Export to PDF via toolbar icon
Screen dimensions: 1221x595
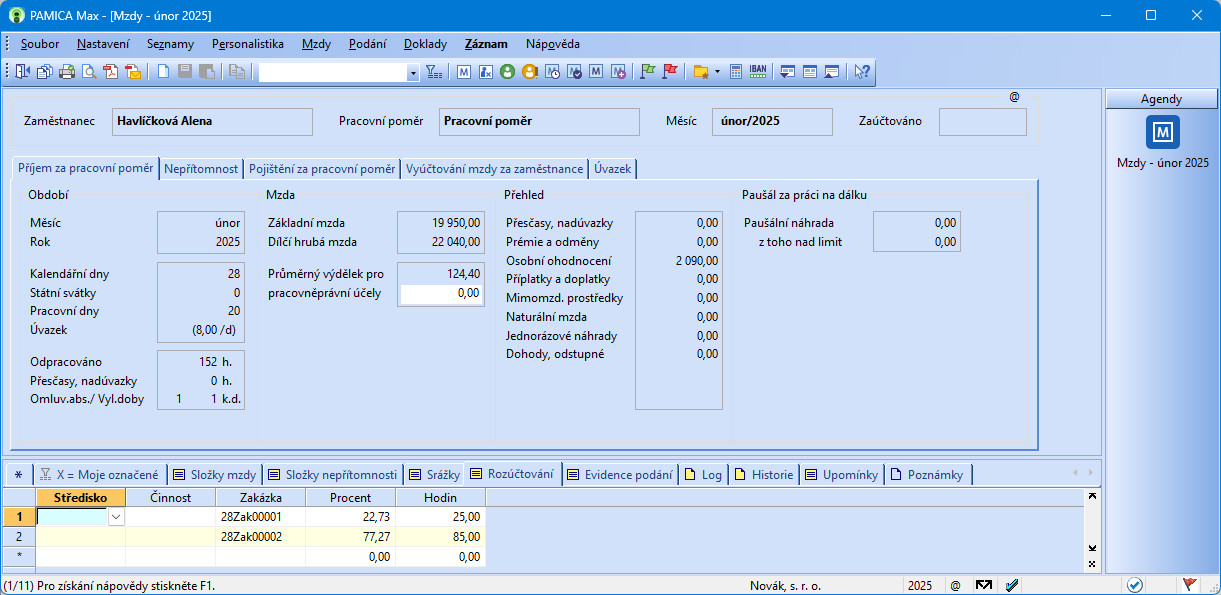click(111, 71)
